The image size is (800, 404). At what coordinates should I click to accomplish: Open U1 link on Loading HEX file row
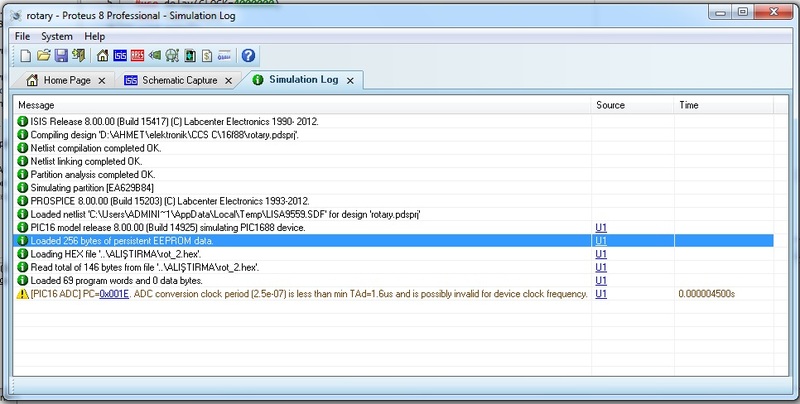coord(601,254)
